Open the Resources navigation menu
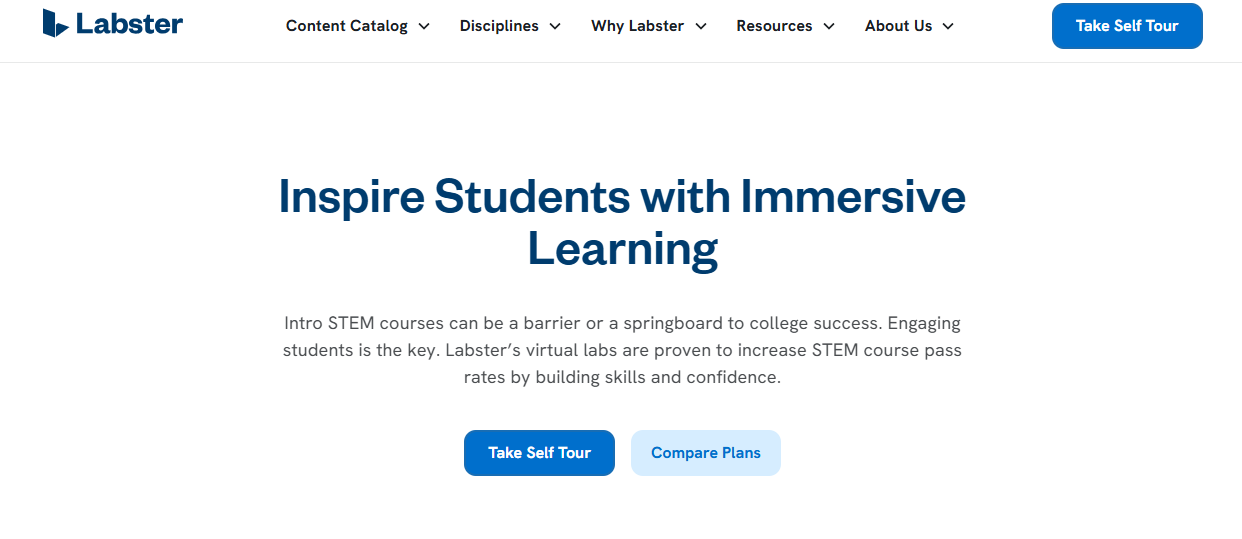Screen dimensions: 1242x539 click(773, 26)
